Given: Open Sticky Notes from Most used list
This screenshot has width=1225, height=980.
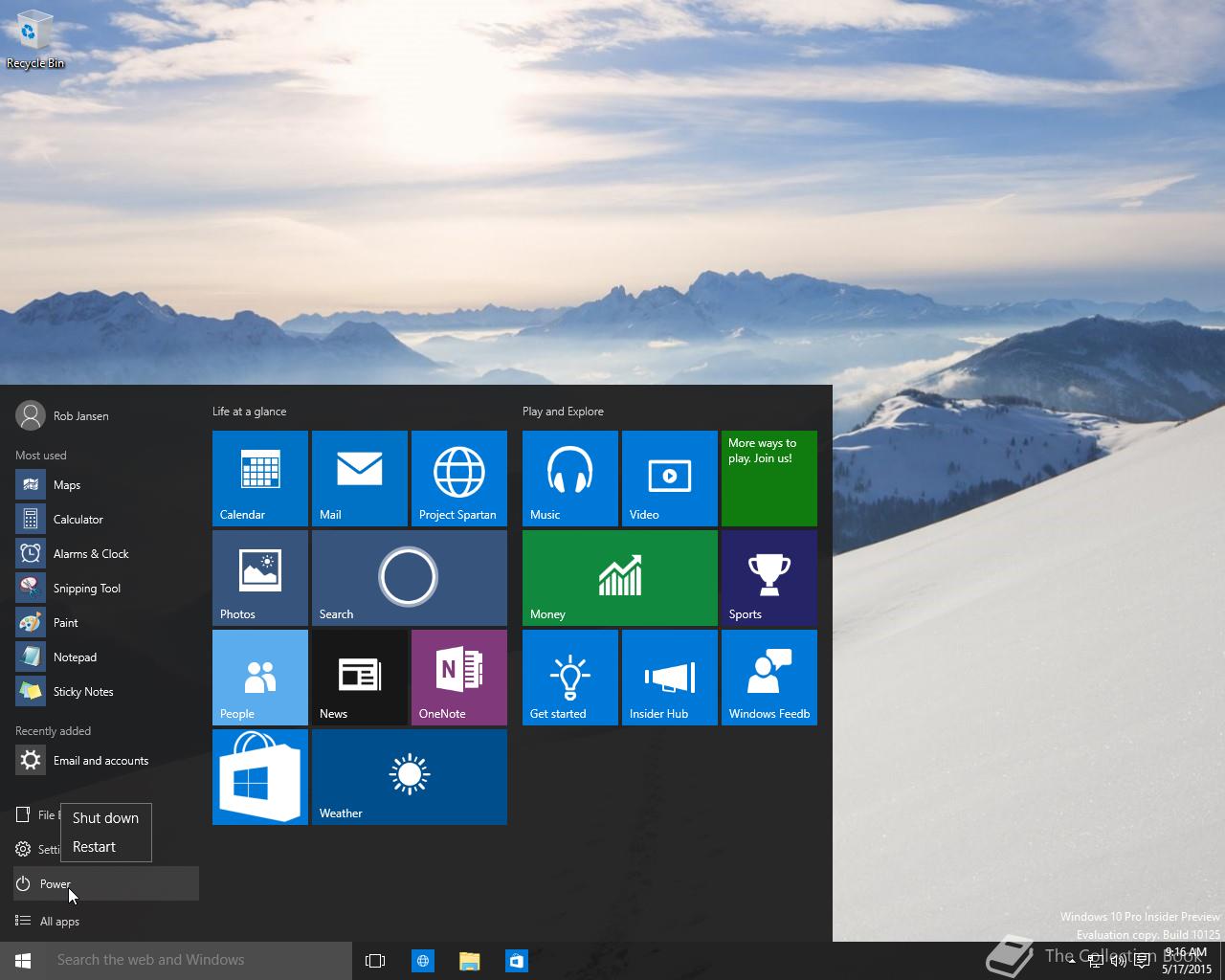Looking at the screenshot, I should [x=106, y=692].
